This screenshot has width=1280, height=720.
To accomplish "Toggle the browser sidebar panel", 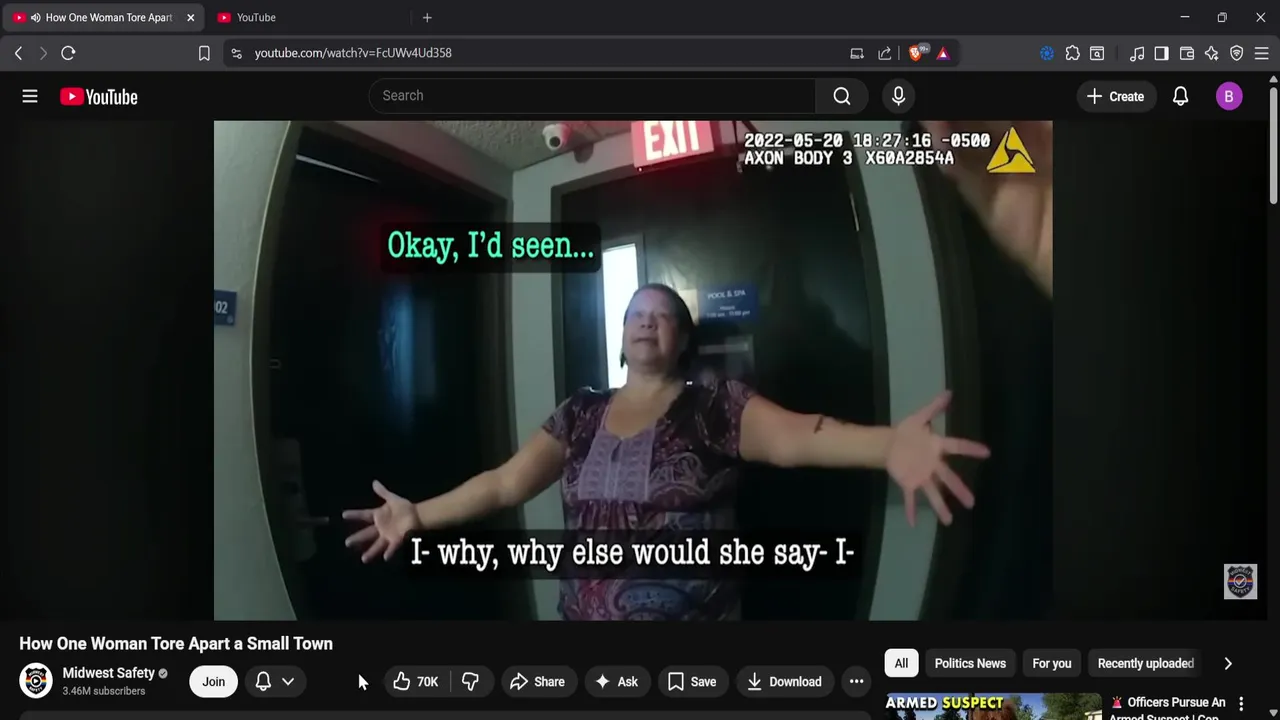I will pos(1161,53).
